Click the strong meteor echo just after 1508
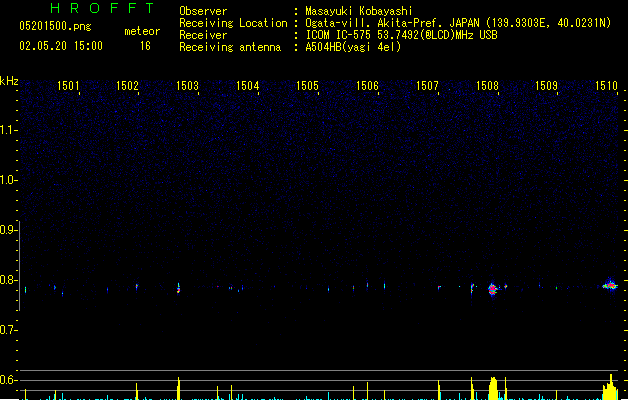This screenshot has width=629, height=400. coord(493,289)
